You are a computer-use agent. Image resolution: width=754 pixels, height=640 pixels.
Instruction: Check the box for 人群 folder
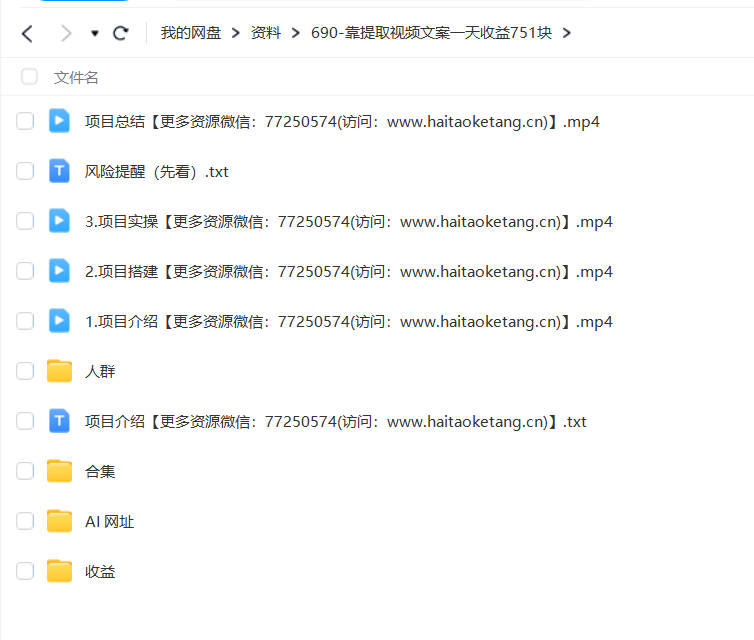pyautogui.click(x=25, y=371)
